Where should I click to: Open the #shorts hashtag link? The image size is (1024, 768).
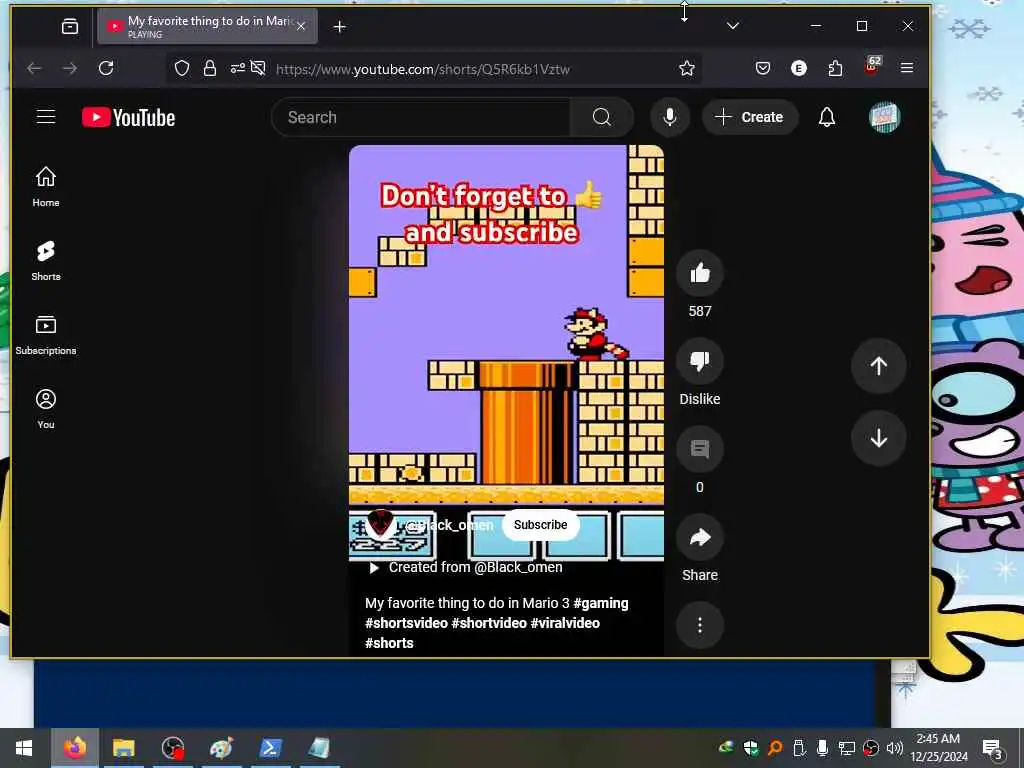(389, 643)
